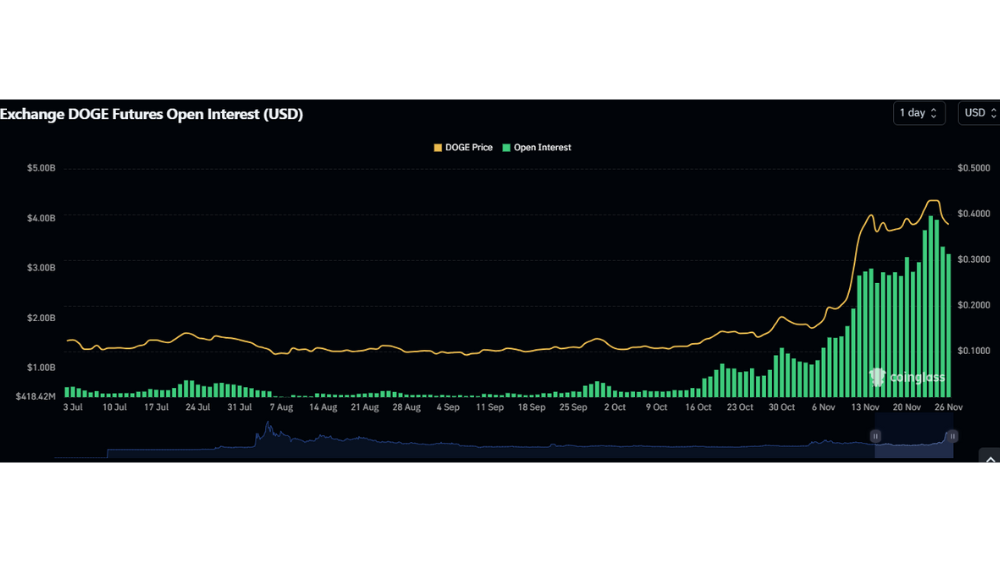Click the $4.00B left axis label
This screenshot has width=1000, height=562.
41,218
